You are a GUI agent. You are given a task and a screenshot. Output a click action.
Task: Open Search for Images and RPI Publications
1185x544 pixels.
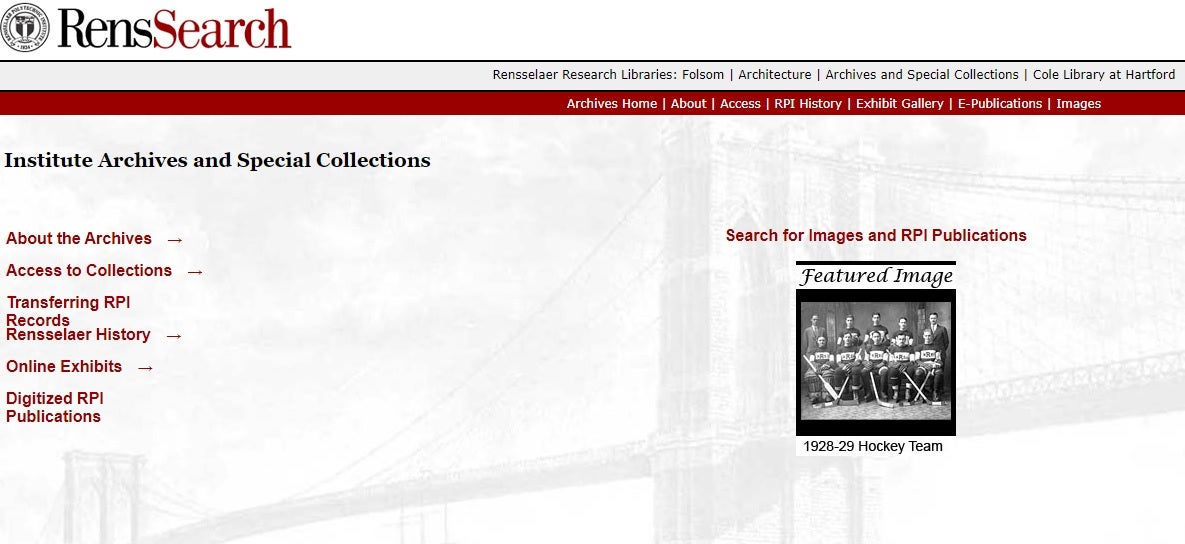(876, 236)
